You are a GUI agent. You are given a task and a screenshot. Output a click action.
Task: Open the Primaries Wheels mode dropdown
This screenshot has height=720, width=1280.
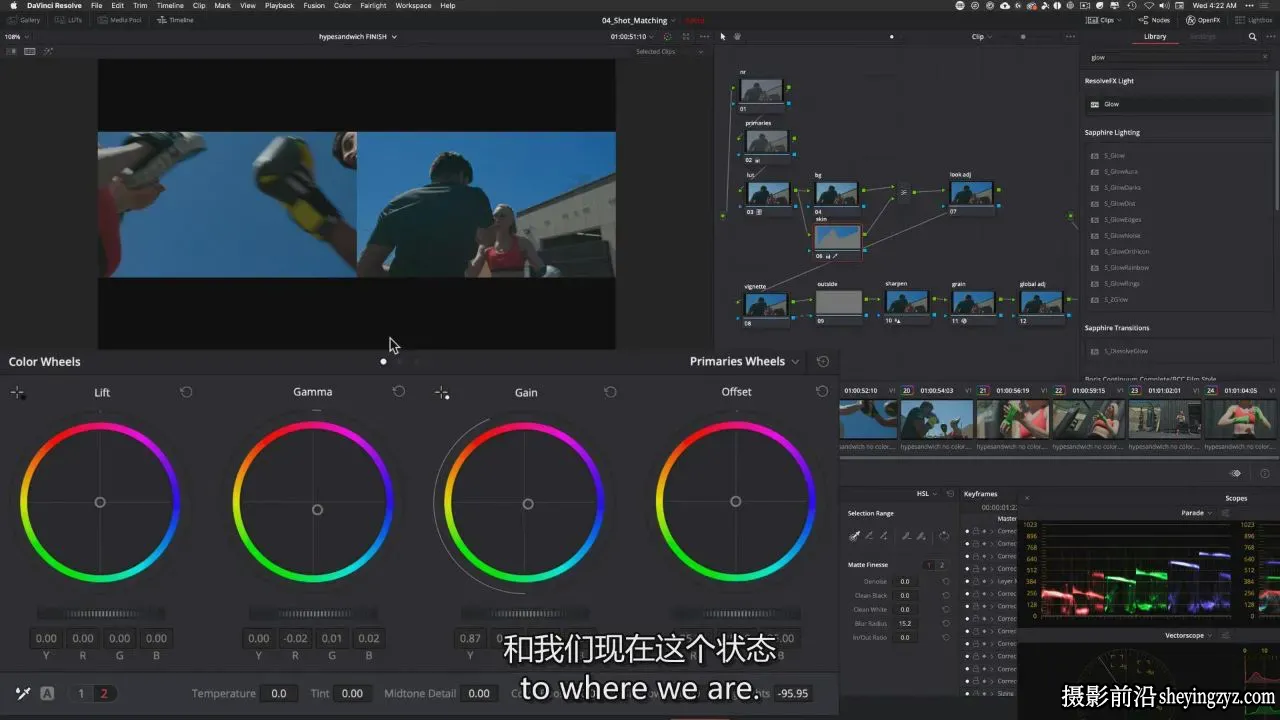pyautogui.click(x=745, y=361)
